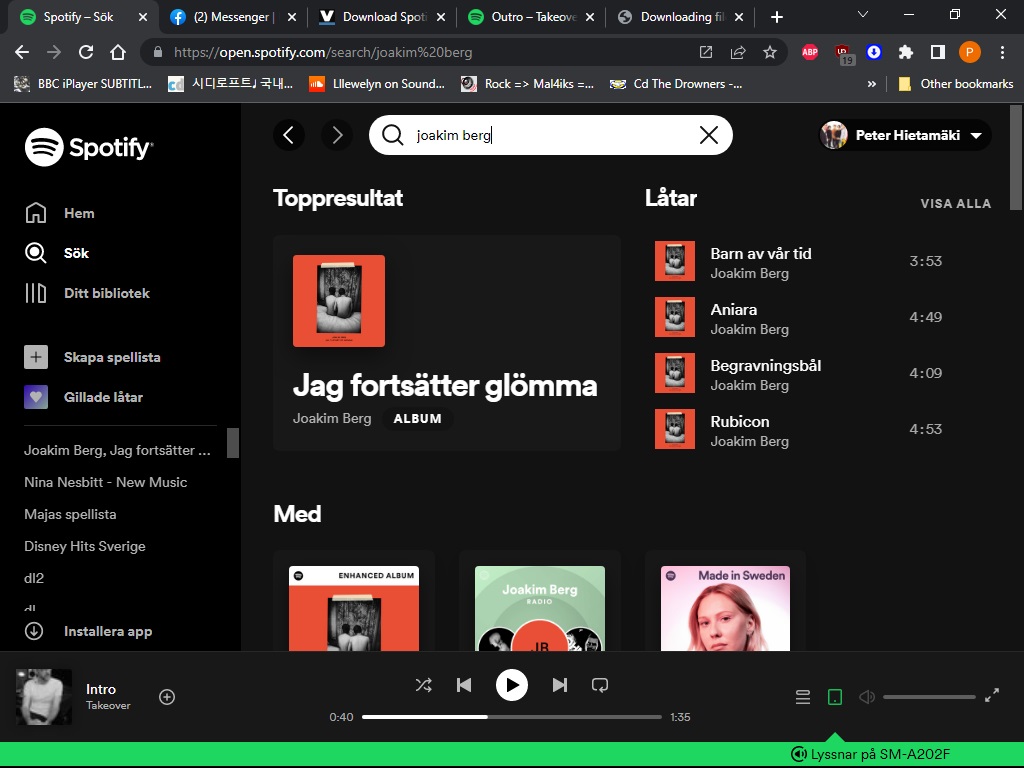Clear search field with X icon

[709, 135]
